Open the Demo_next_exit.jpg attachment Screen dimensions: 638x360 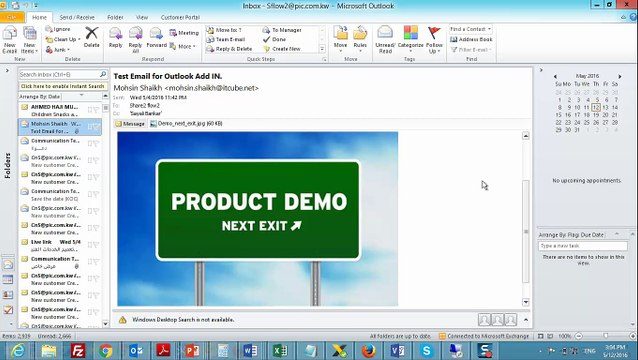click(x=186, y=123)
